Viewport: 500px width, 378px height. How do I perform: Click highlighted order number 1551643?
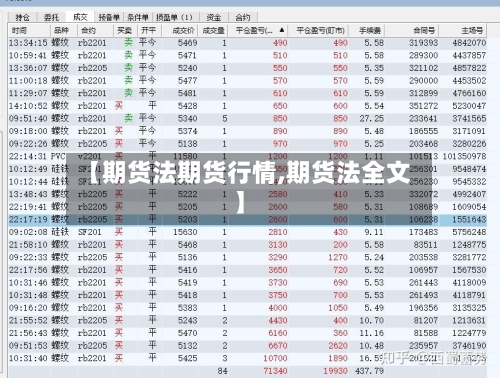point(469,220)
